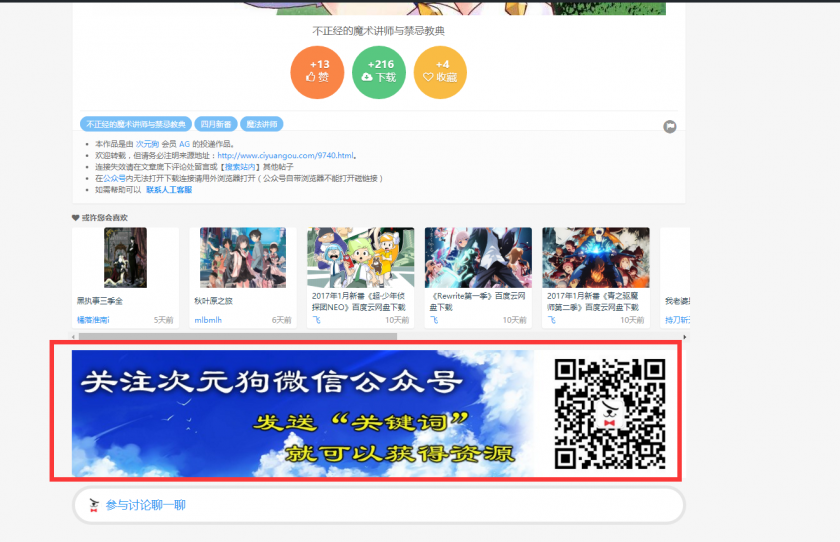Click the horizontal scrollbar thumb under recommendations
The width and height of the screenshot is (840, 542).
tap(238, 337)
